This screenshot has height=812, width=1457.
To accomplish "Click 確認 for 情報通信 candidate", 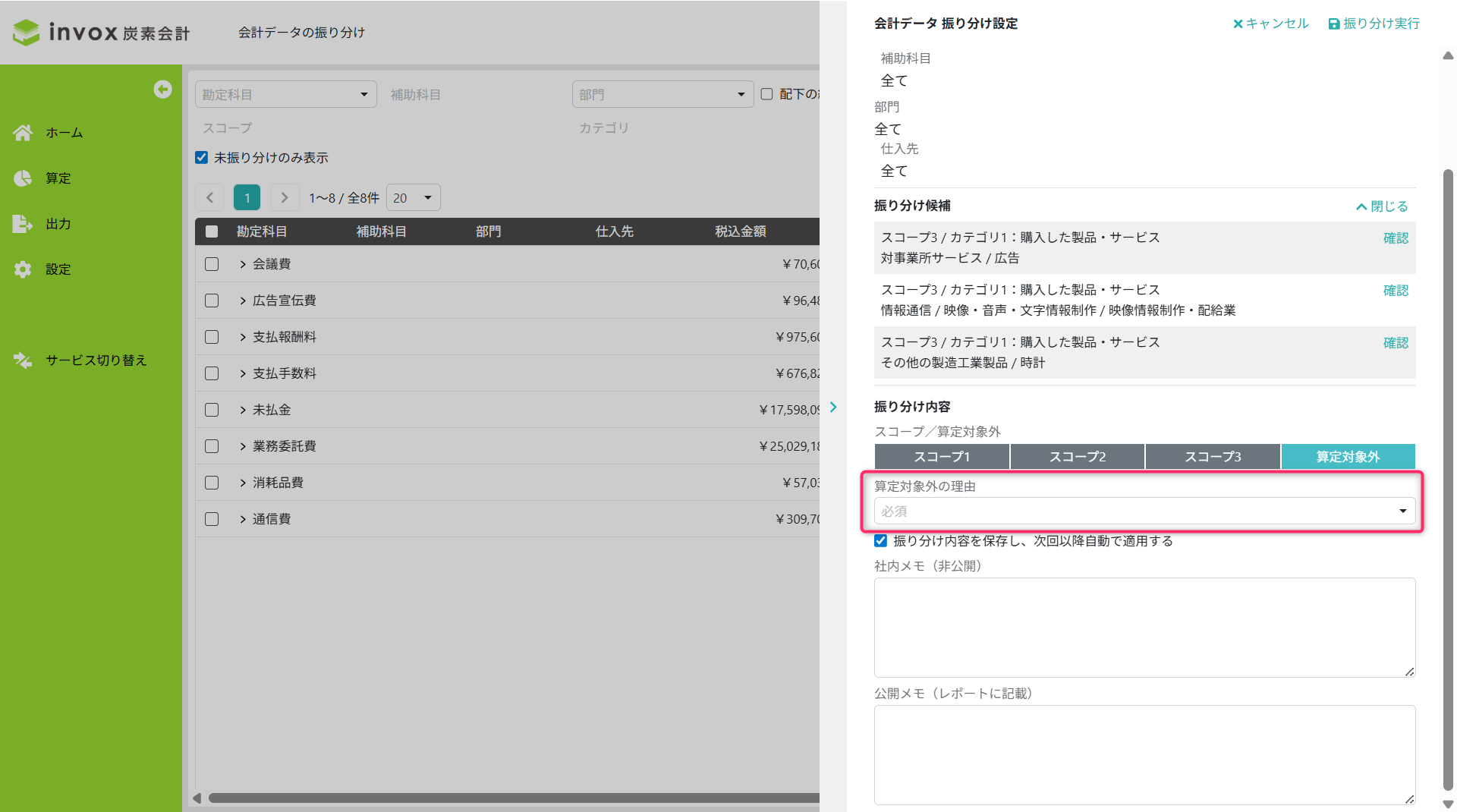I will (1396, 291).
